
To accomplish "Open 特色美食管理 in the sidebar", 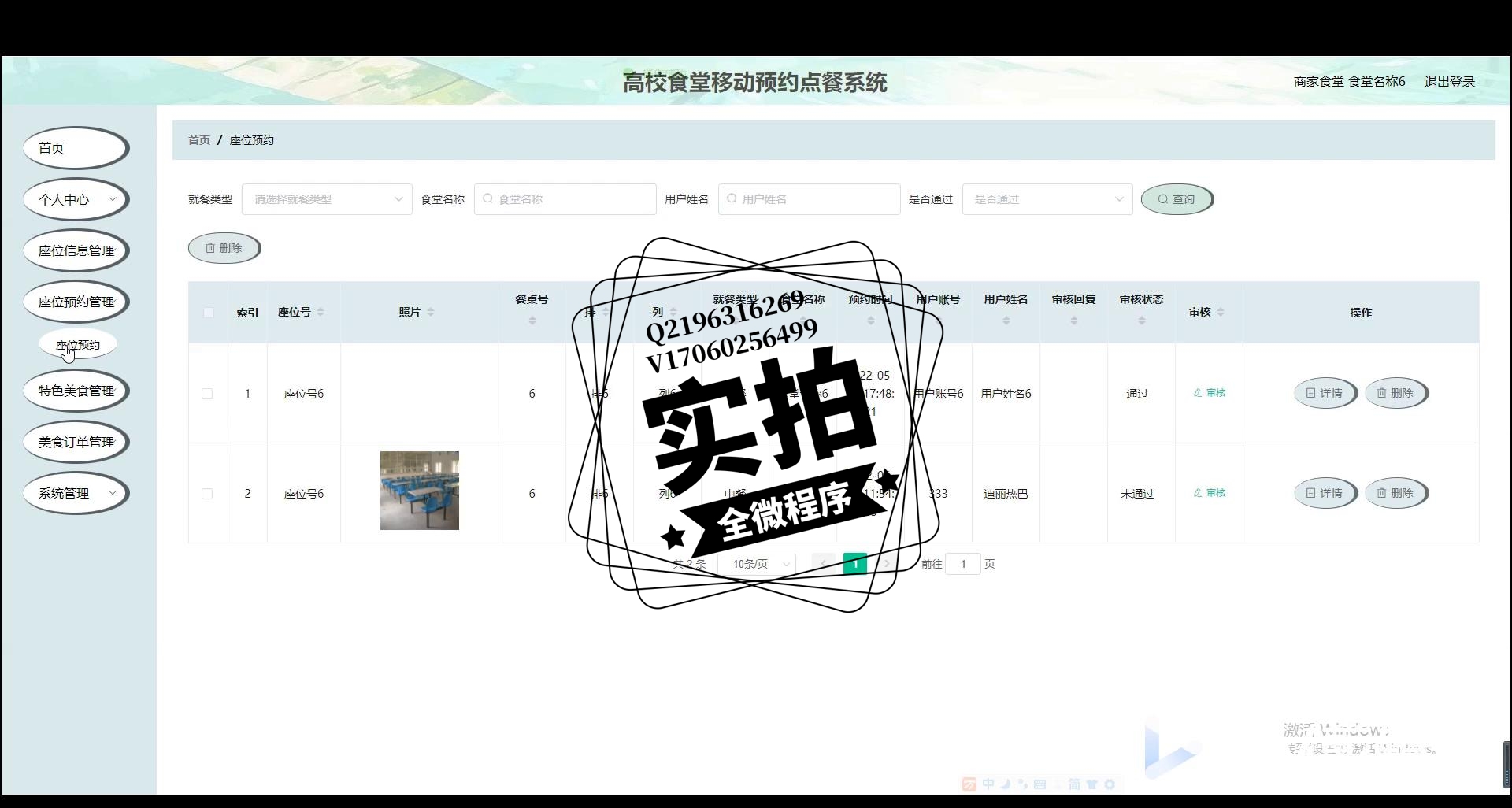I will tap(76, 391).
